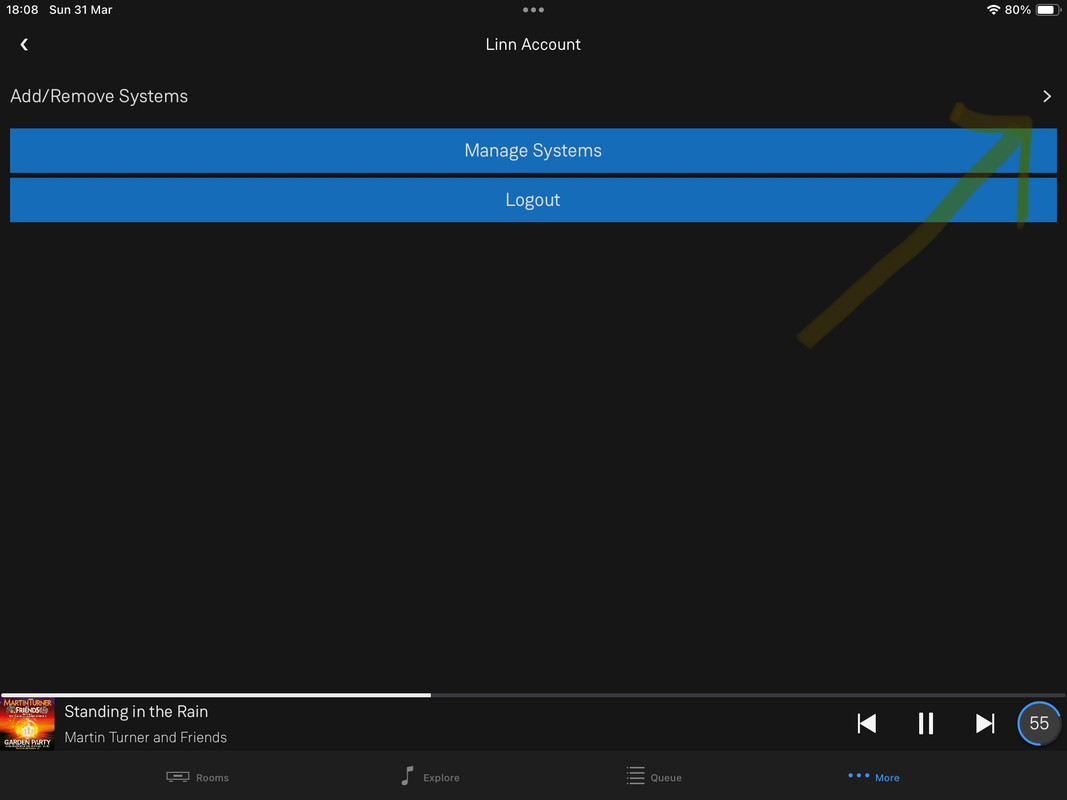Go back using the top-left chevron
This screenshot has width=1067, height=800.
(x=24, y=44)
